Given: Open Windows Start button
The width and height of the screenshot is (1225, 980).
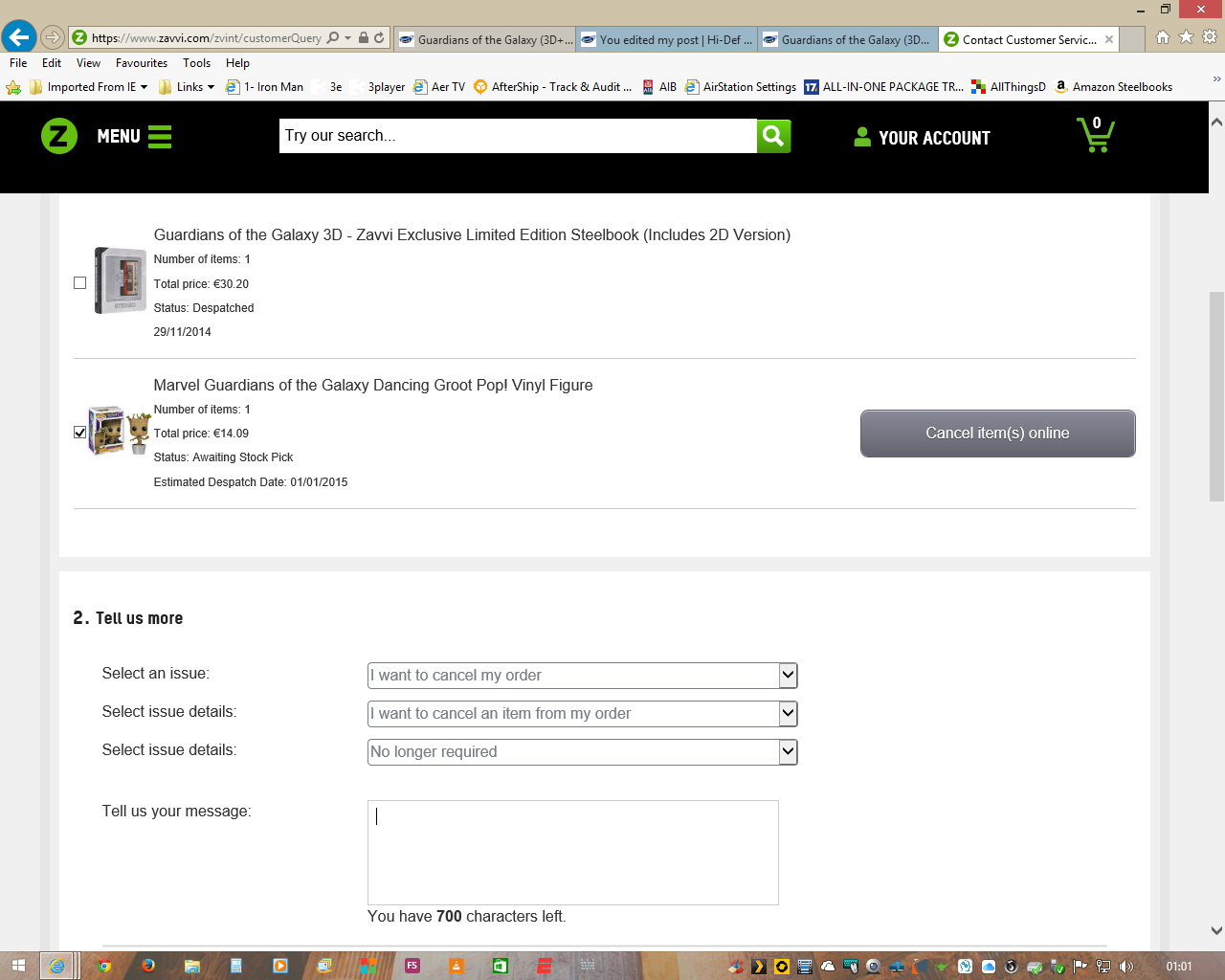Looking at the screenshot, I should point(18,966).
